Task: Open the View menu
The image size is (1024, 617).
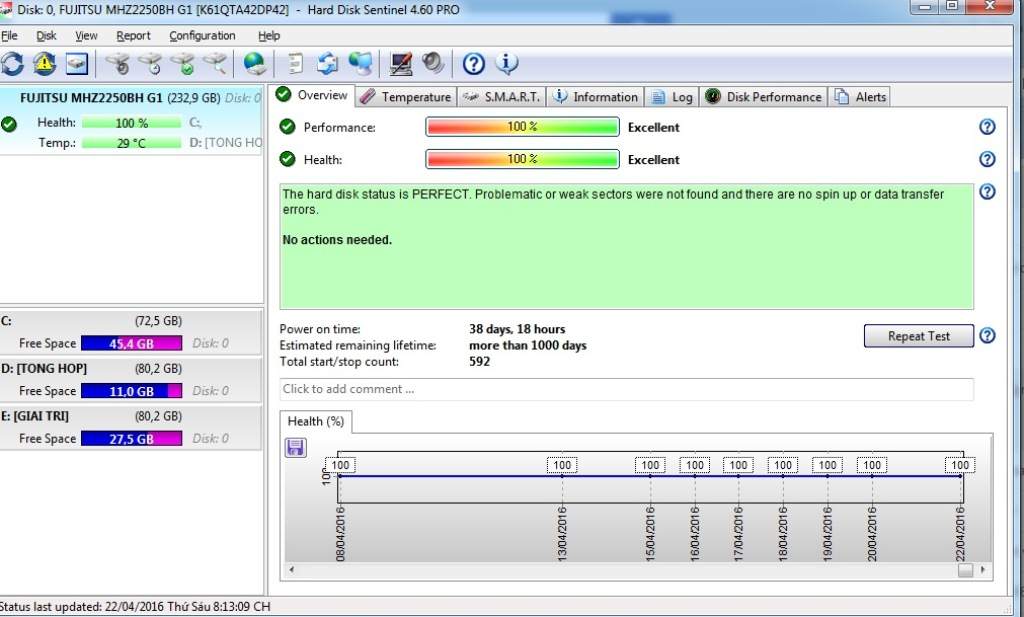Action: [x=86, y=35]
